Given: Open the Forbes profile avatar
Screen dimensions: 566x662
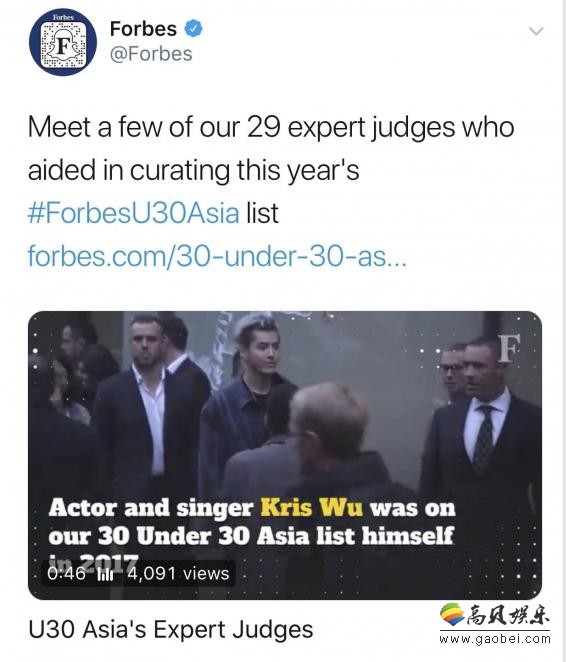Looking at the screenshot, I should [x=63, y=43].
